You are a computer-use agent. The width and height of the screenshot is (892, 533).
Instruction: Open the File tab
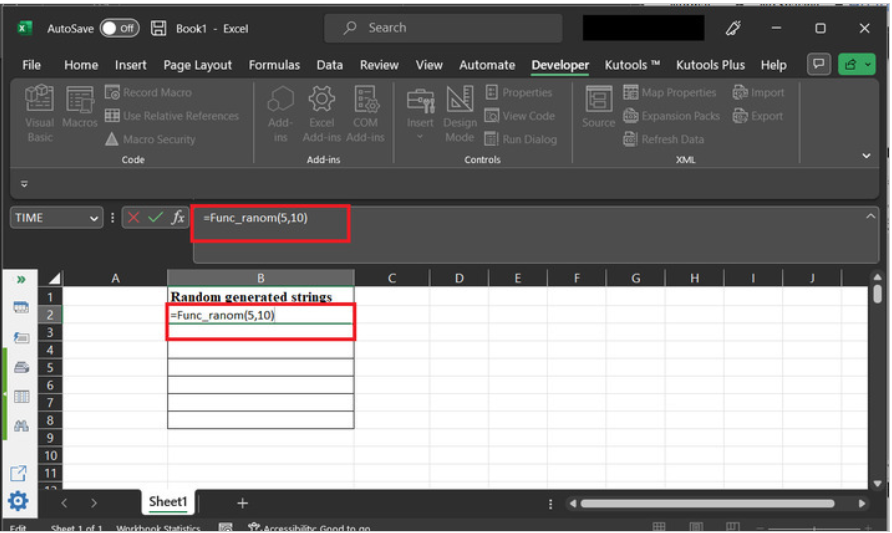[31, 65]
